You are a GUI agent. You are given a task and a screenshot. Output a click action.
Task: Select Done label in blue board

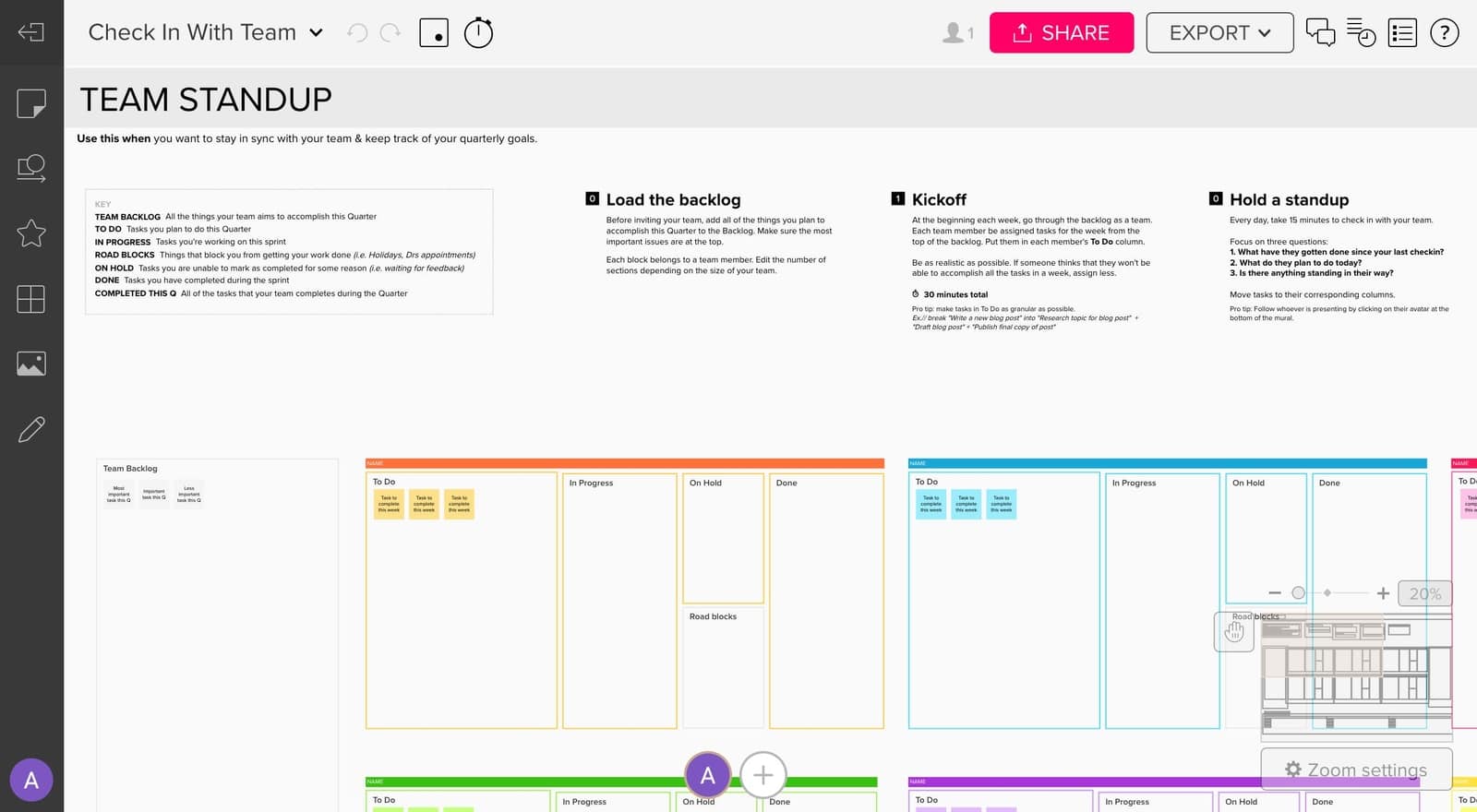tap(1329, 483)
